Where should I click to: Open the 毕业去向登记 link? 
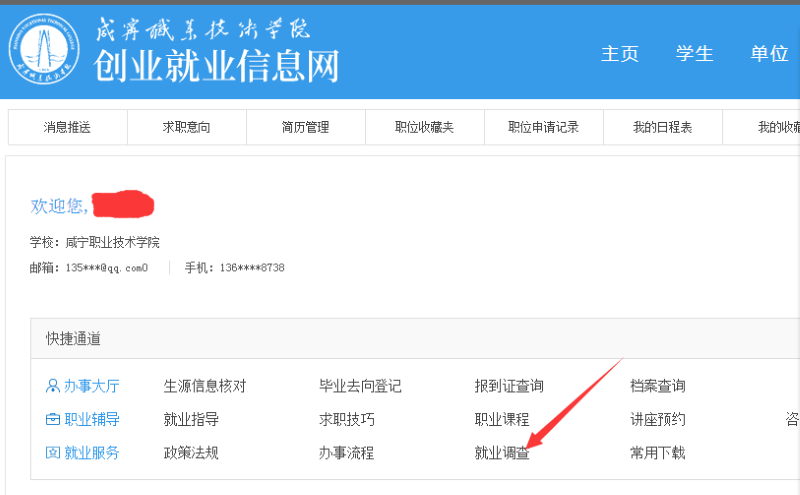(360, 386)
